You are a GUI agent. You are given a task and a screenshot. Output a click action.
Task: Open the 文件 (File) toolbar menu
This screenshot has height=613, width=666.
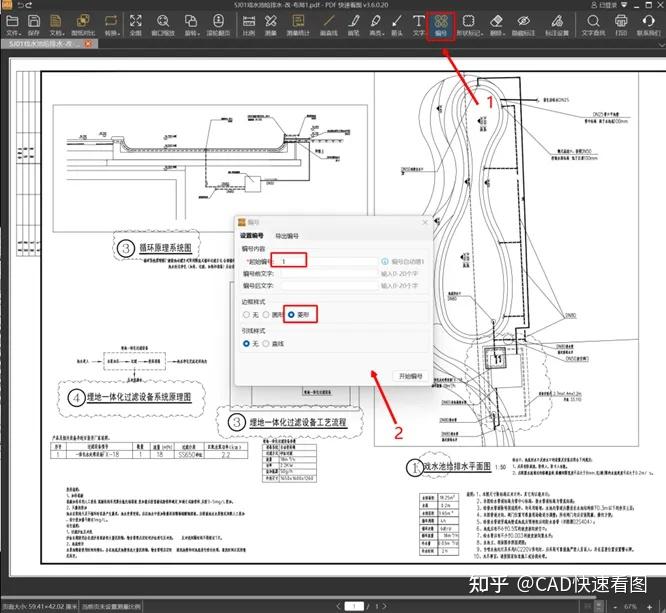(x=12, y=25)
